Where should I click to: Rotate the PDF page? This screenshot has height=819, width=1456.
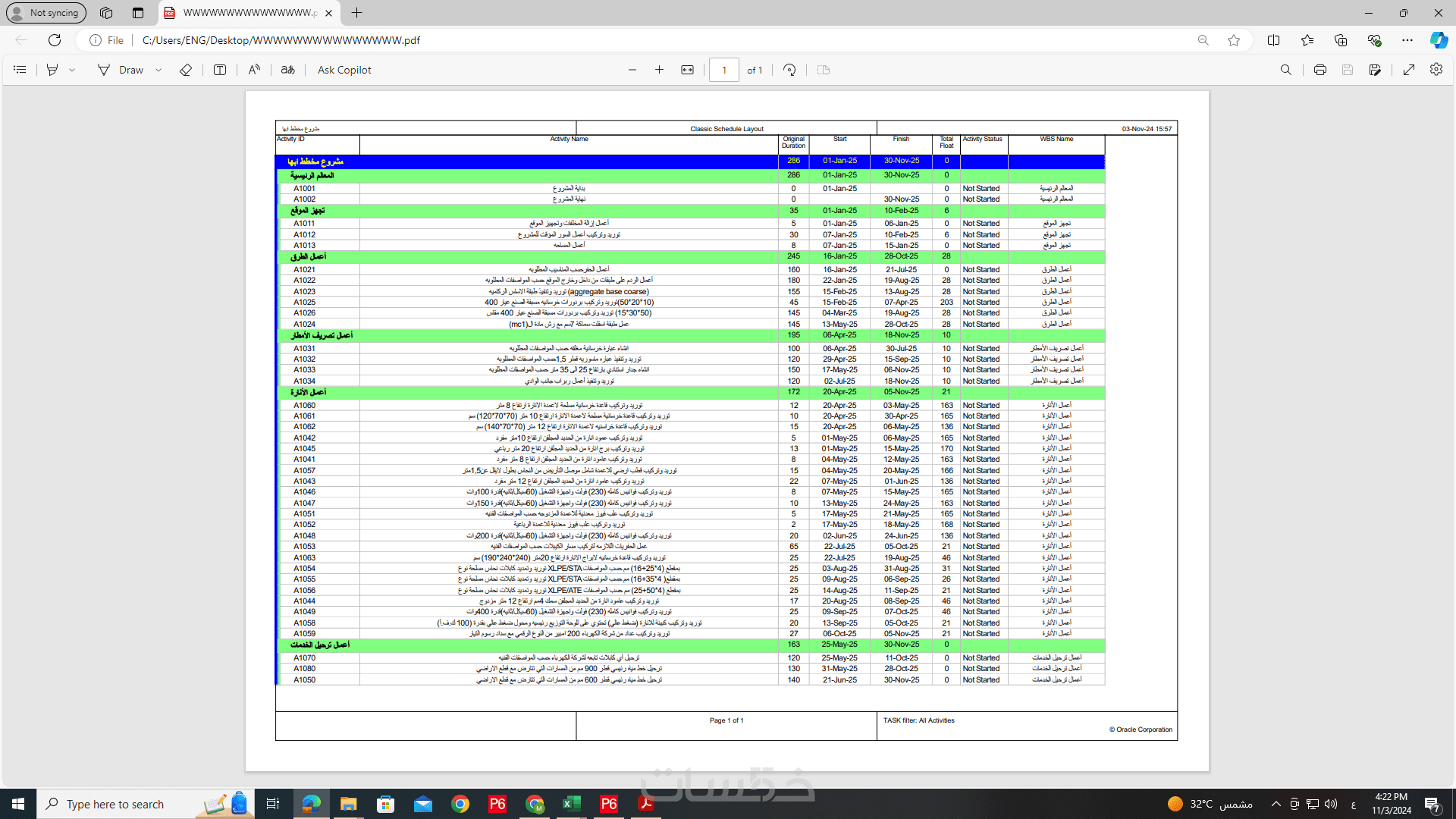pos(789,70)
